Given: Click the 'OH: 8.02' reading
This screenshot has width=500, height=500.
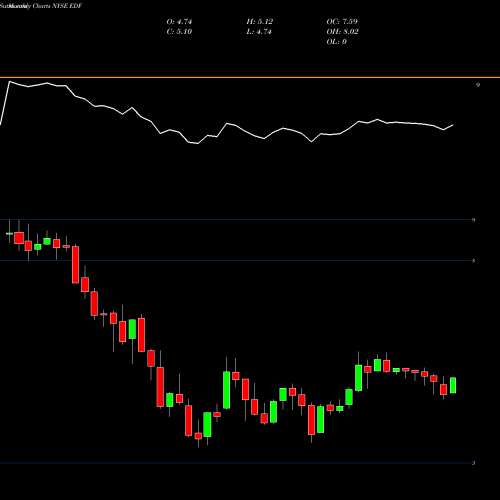Looking at the screenshot, I should pos(342,32).
